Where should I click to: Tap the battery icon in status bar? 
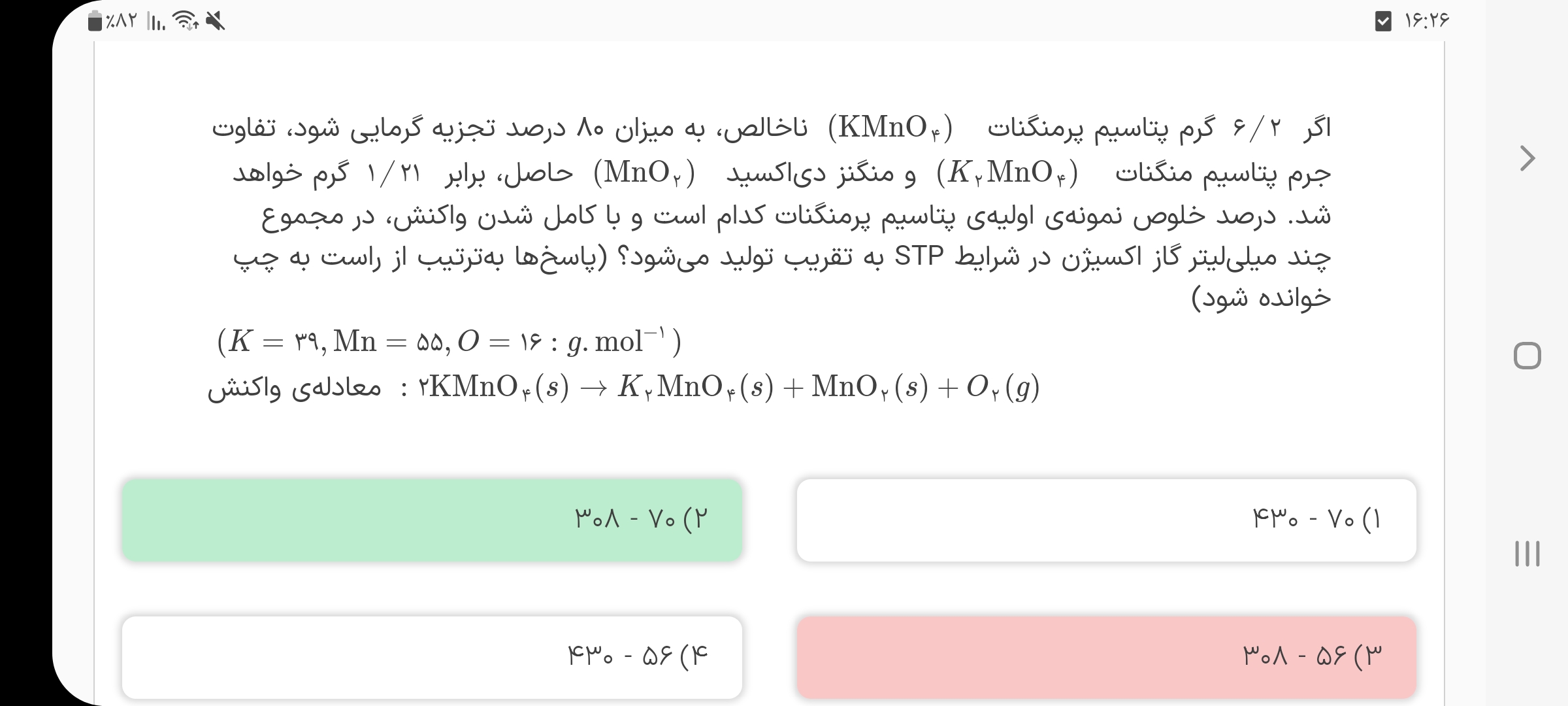pos(95,22)
